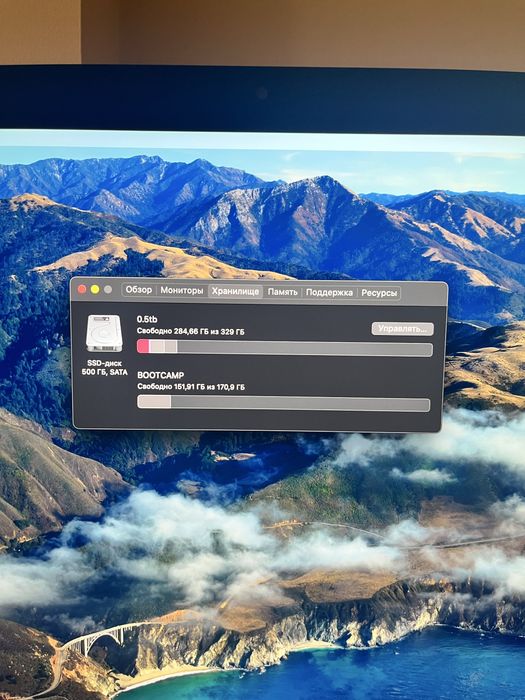The height and width of the screenshot is (700, 525).
Task: Click the gray disabled zoom button
Action: tap(108, 289)
